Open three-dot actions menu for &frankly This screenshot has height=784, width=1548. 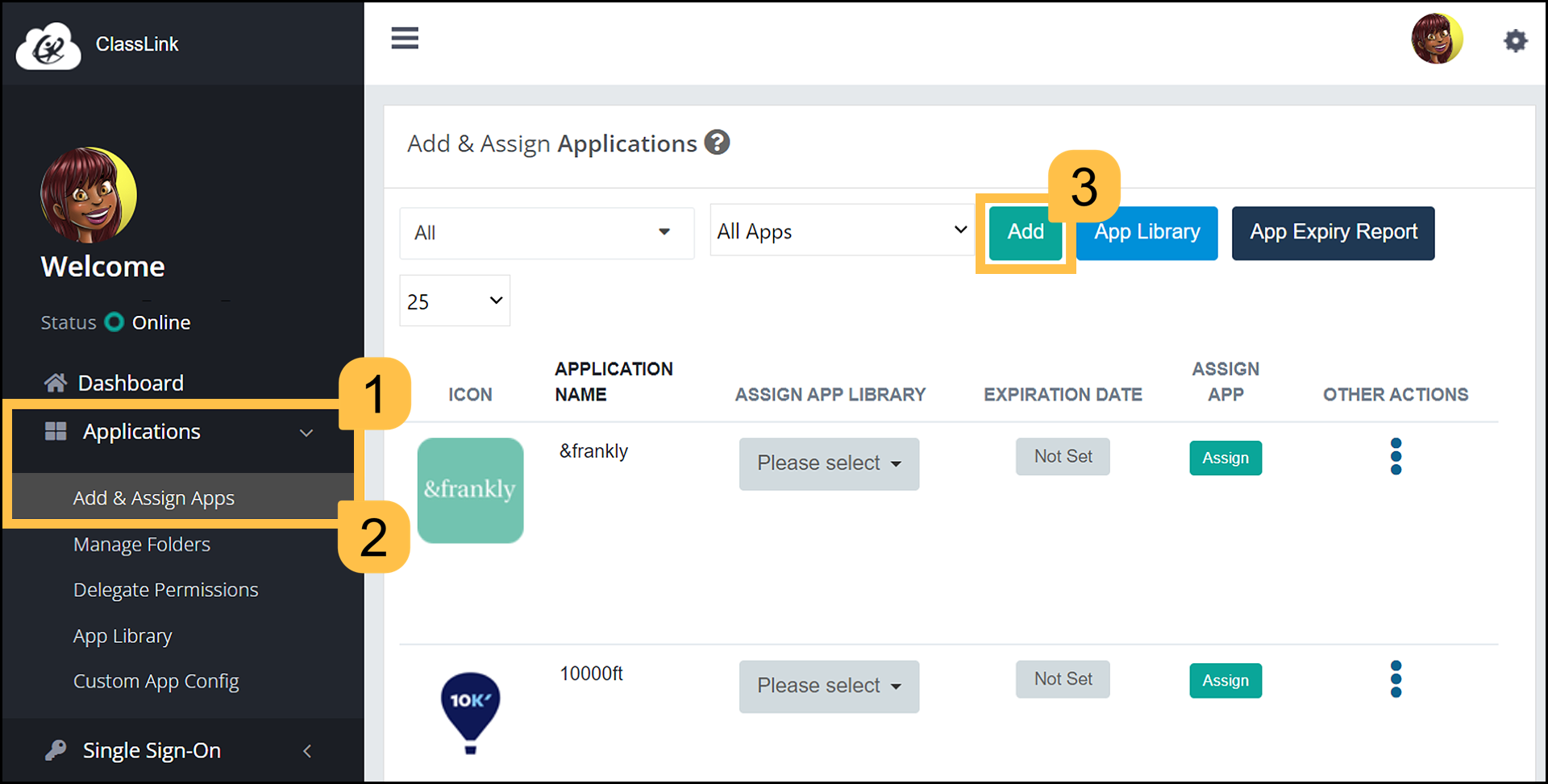click(x=1396, y=457)
